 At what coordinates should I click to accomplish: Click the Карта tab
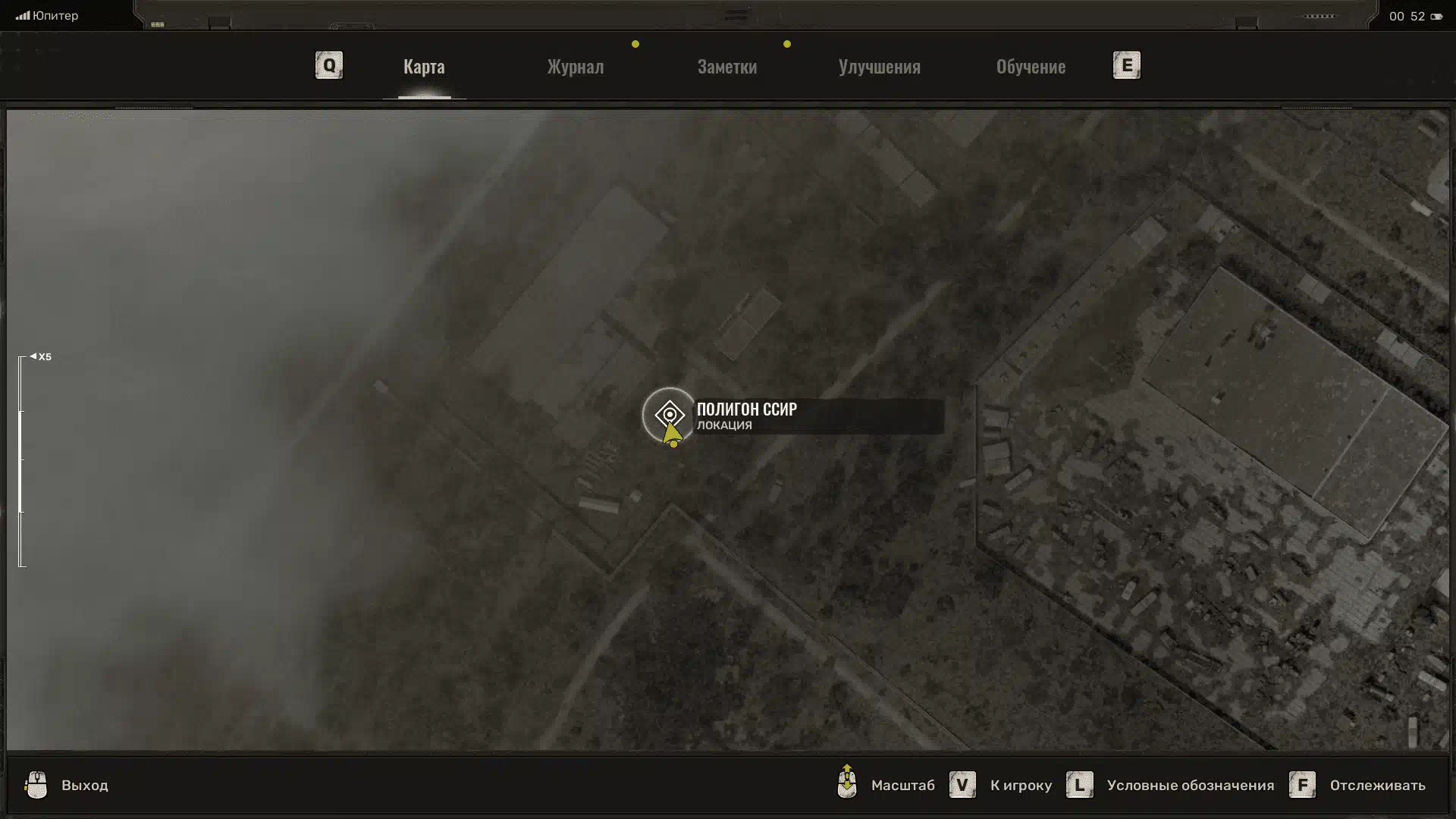(424, 67)
